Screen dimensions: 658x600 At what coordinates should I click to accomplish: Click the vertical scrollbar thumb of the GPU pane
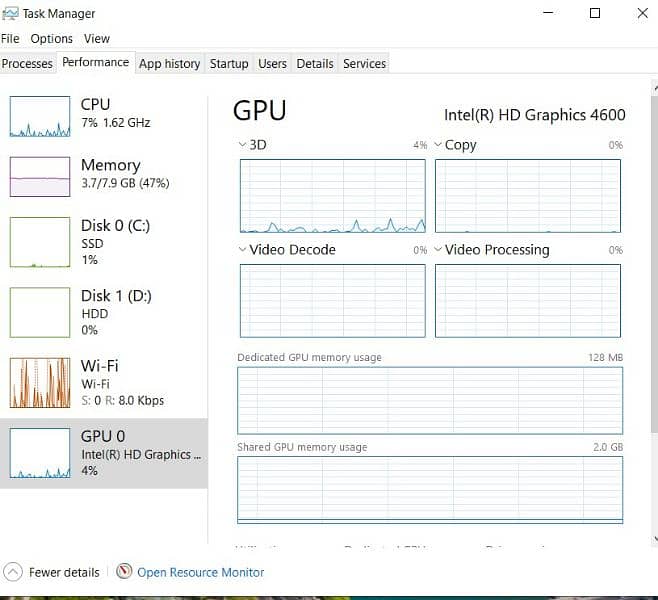coord(655,264)
